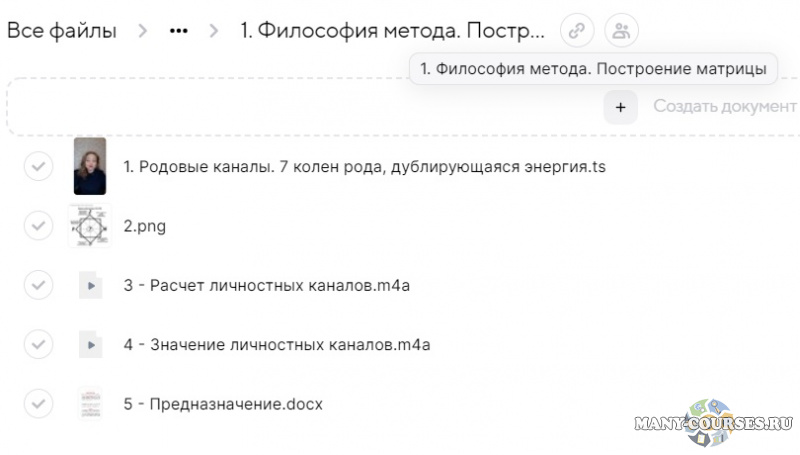Tick the checkbox next to 2.png
Image resolution: width=800 pixels, height=455 pixels.
tap(38, 226)
